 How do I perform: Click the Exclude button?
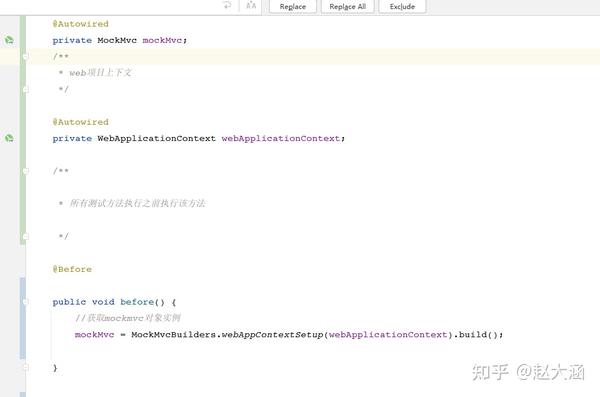point(402,7)
